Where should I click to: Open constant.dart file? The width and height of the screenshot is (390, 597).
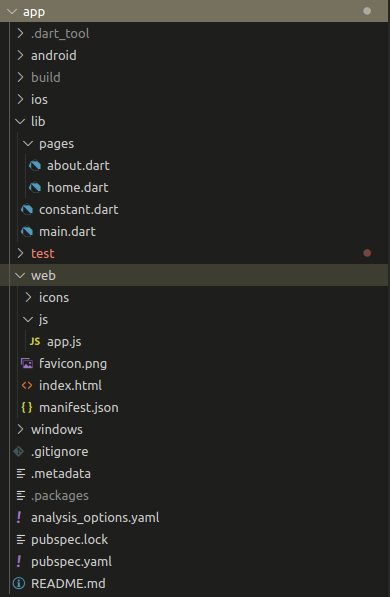[x=195, y=209]
